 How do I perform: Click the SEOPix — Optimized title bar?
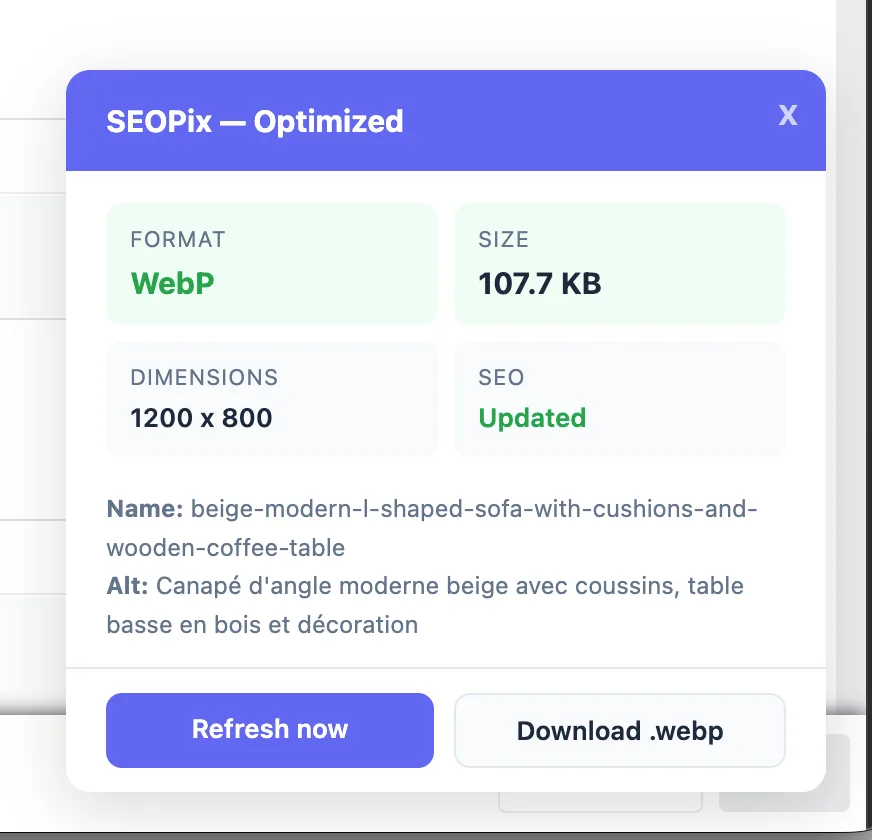[x=254, y=121]
